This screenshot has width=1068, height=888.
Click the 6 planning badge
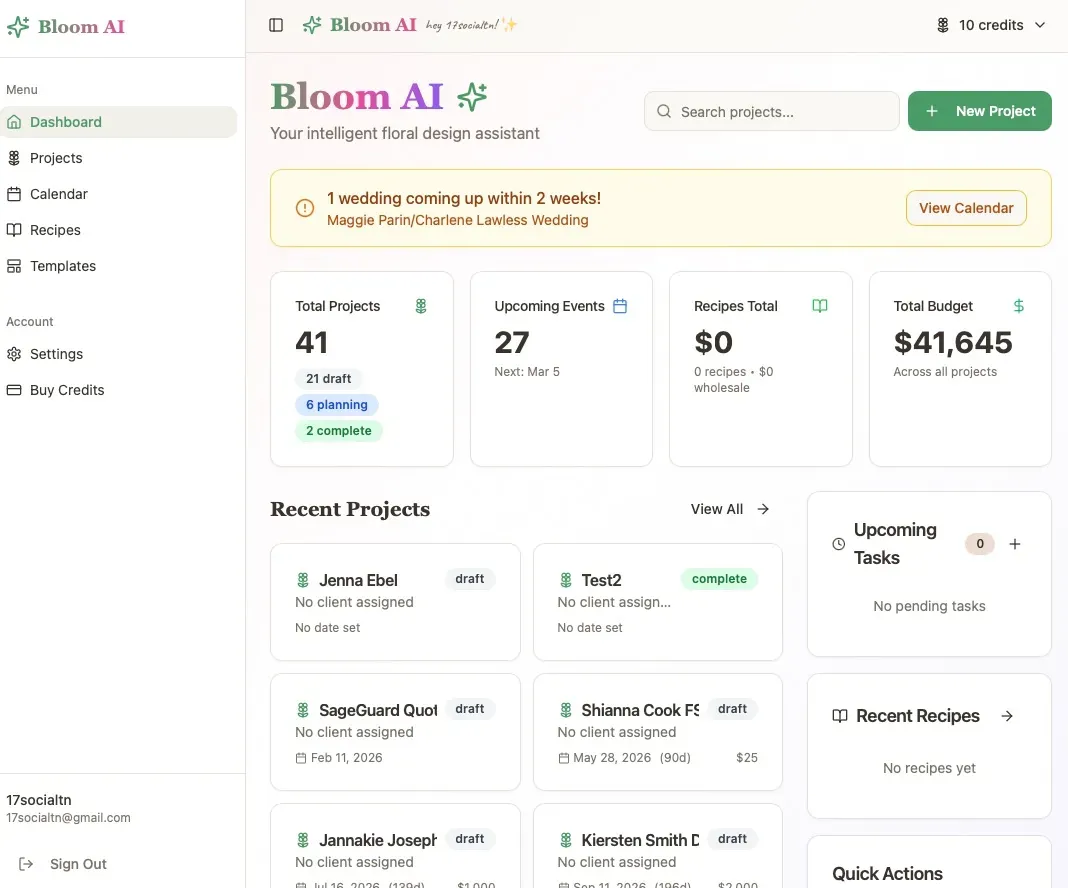click(x=336, y=405)
